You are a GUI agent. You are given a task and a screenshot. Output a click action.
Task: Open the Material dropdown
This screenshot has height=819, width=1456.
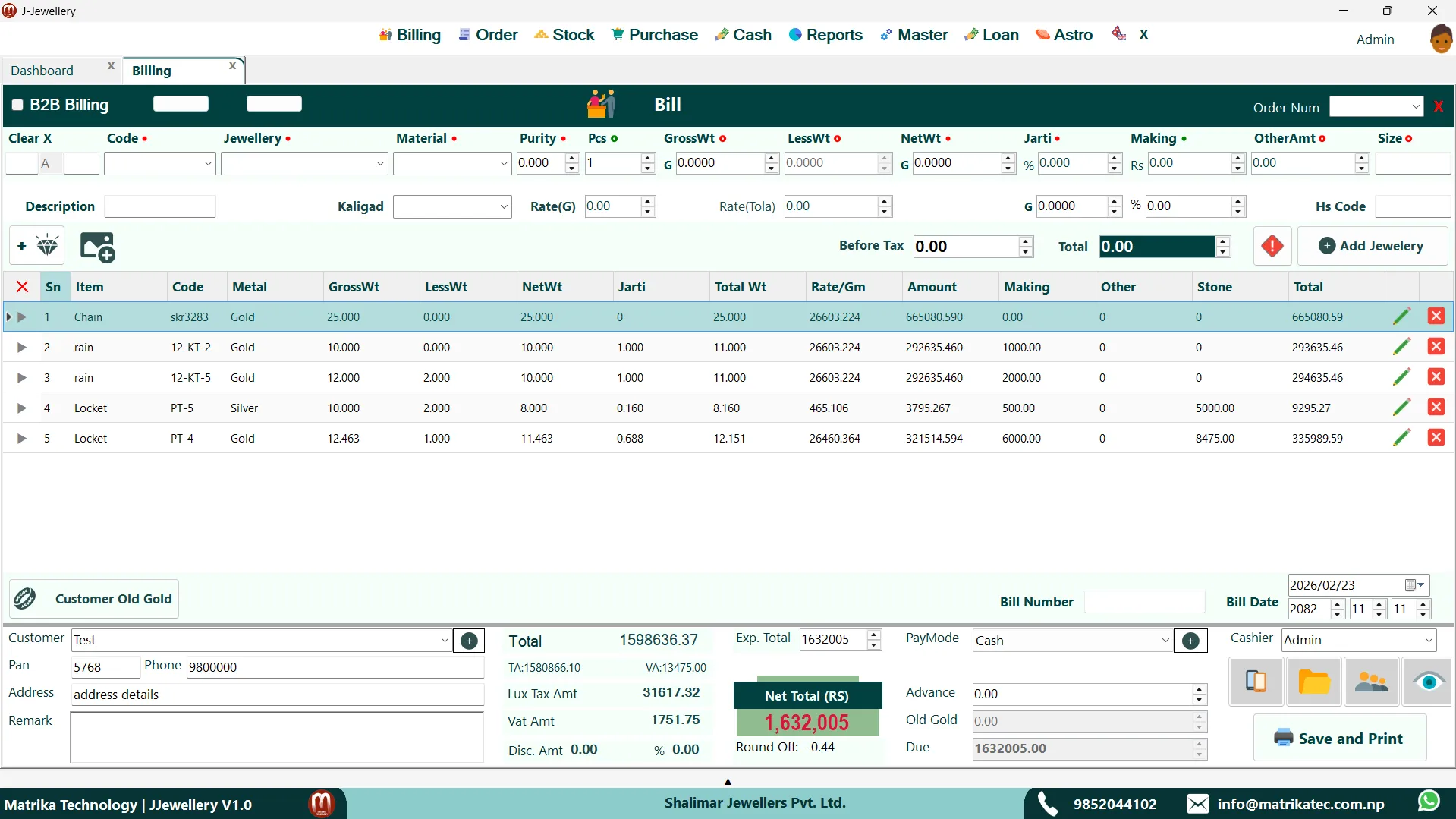(504, 163)
